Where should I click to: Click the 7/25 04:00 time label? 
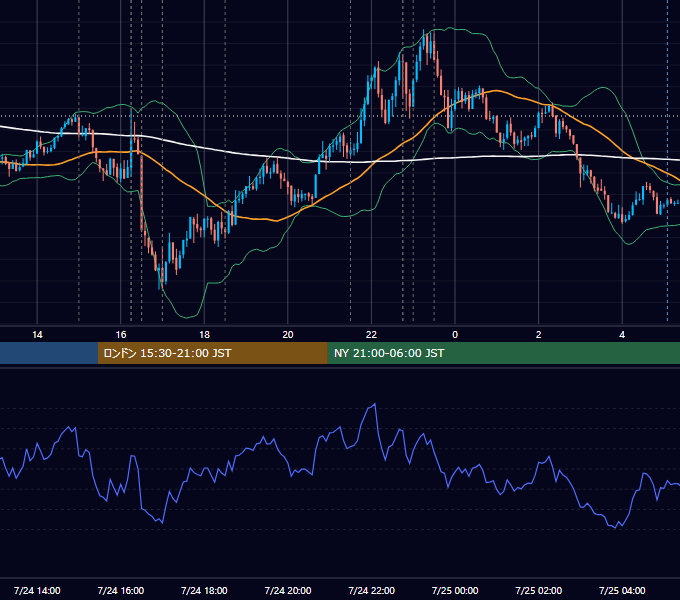point(622,590)
